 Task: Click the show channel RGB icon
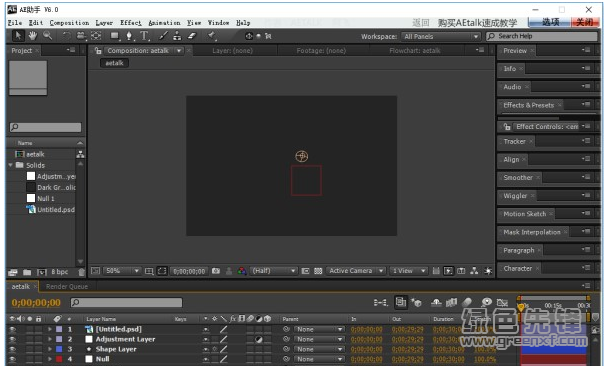(x=242, y=271)
